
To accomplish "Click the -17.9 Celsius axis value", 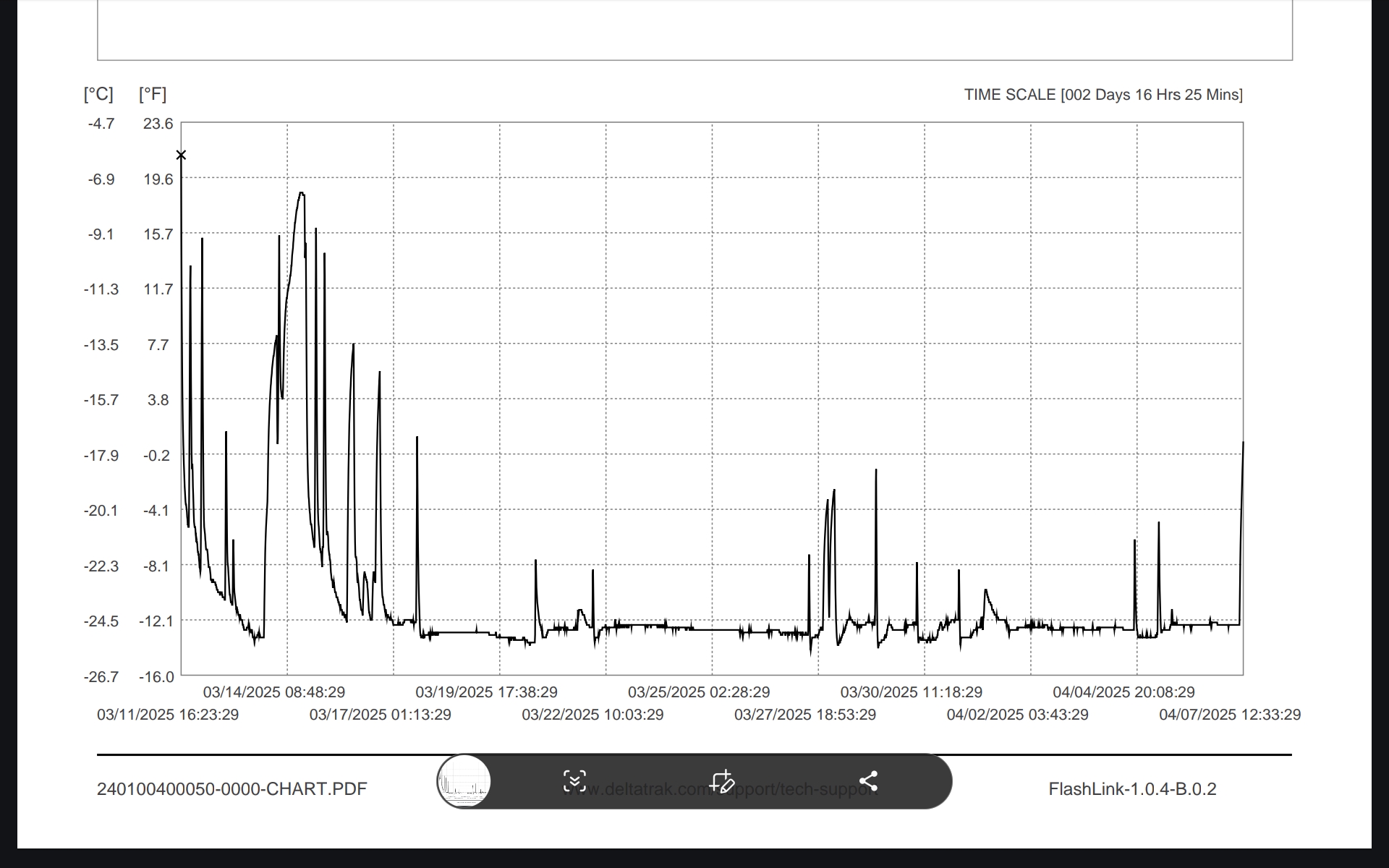I will [101, 456].
